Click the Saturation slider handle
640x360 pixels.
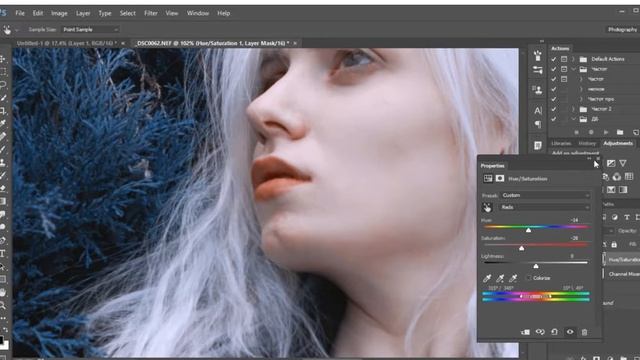pyautogui.click(x=522, y=248)
